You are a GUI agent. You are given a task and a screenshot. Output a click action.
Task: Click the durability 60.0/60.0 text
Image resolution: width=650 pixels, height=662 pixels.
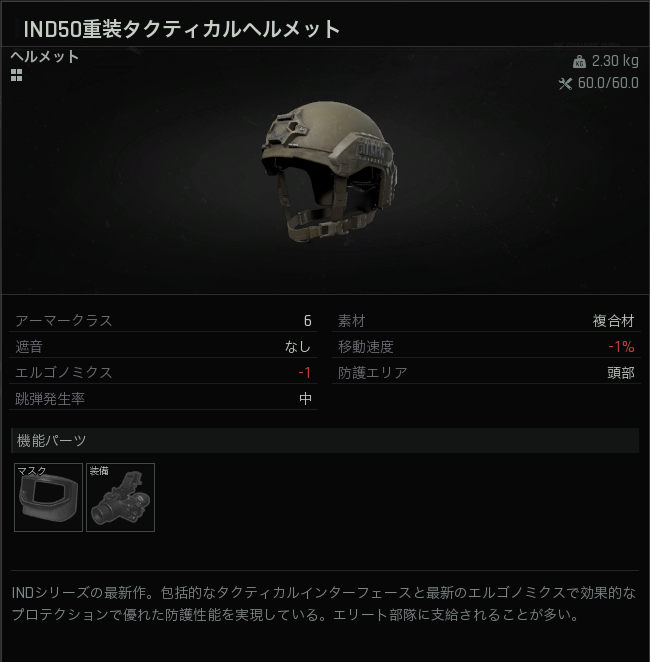608,83
